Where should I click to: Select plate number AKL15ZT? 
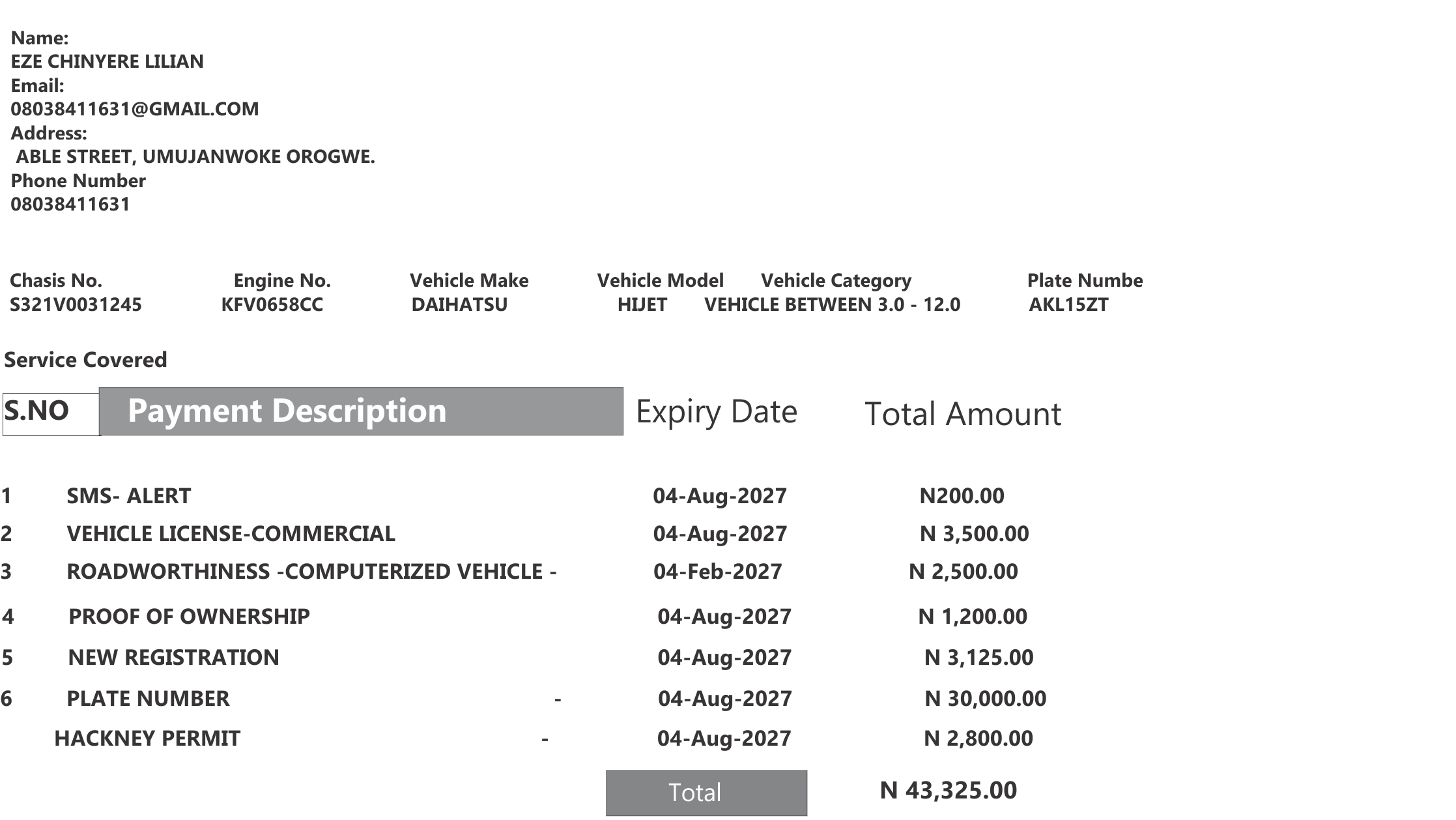coord(1068,305)
